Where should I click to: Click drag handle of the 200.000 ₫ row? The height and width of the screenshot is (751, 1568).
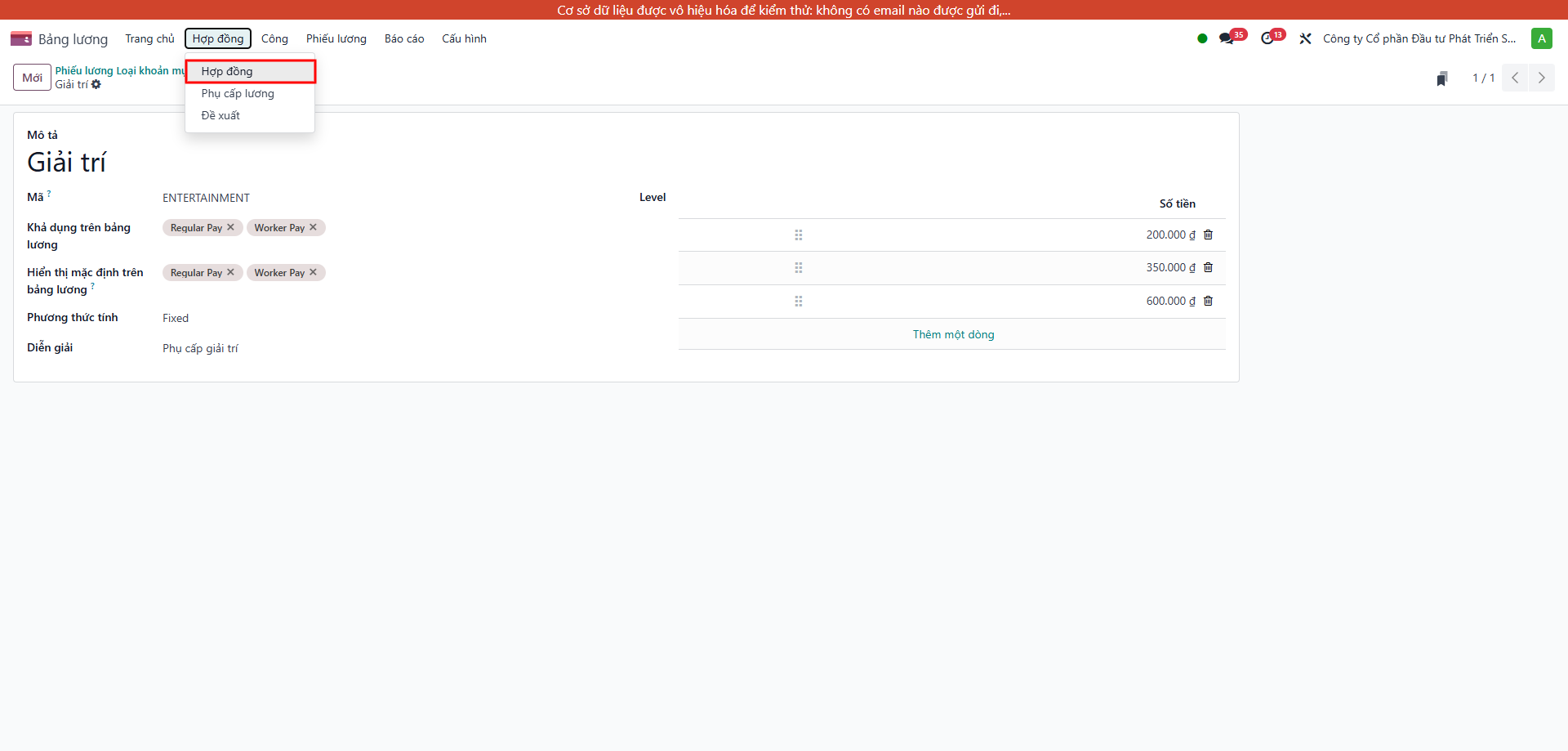tap(799, 235)
